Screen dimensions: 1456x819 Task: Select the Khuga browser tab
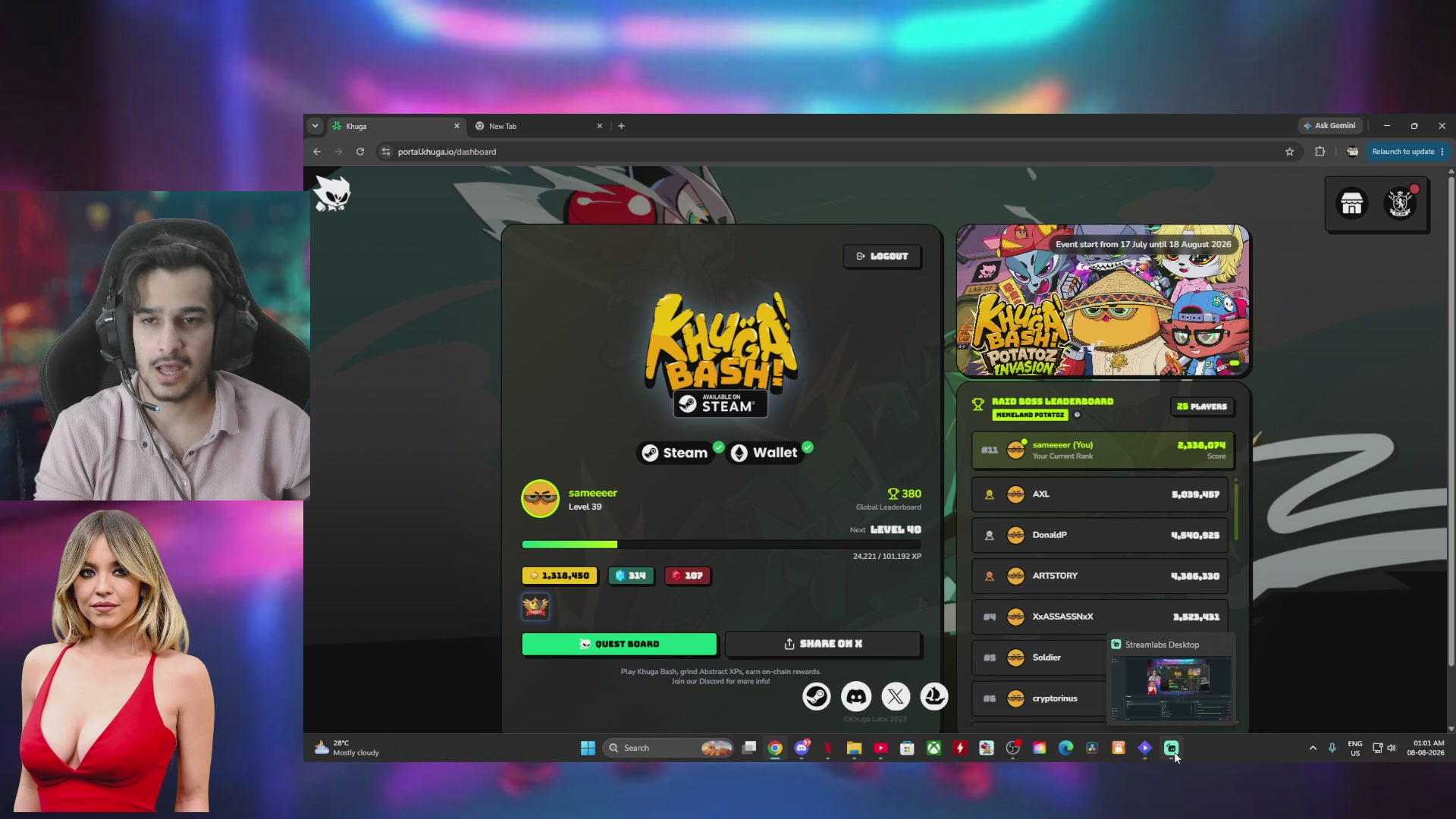(396, 126)
